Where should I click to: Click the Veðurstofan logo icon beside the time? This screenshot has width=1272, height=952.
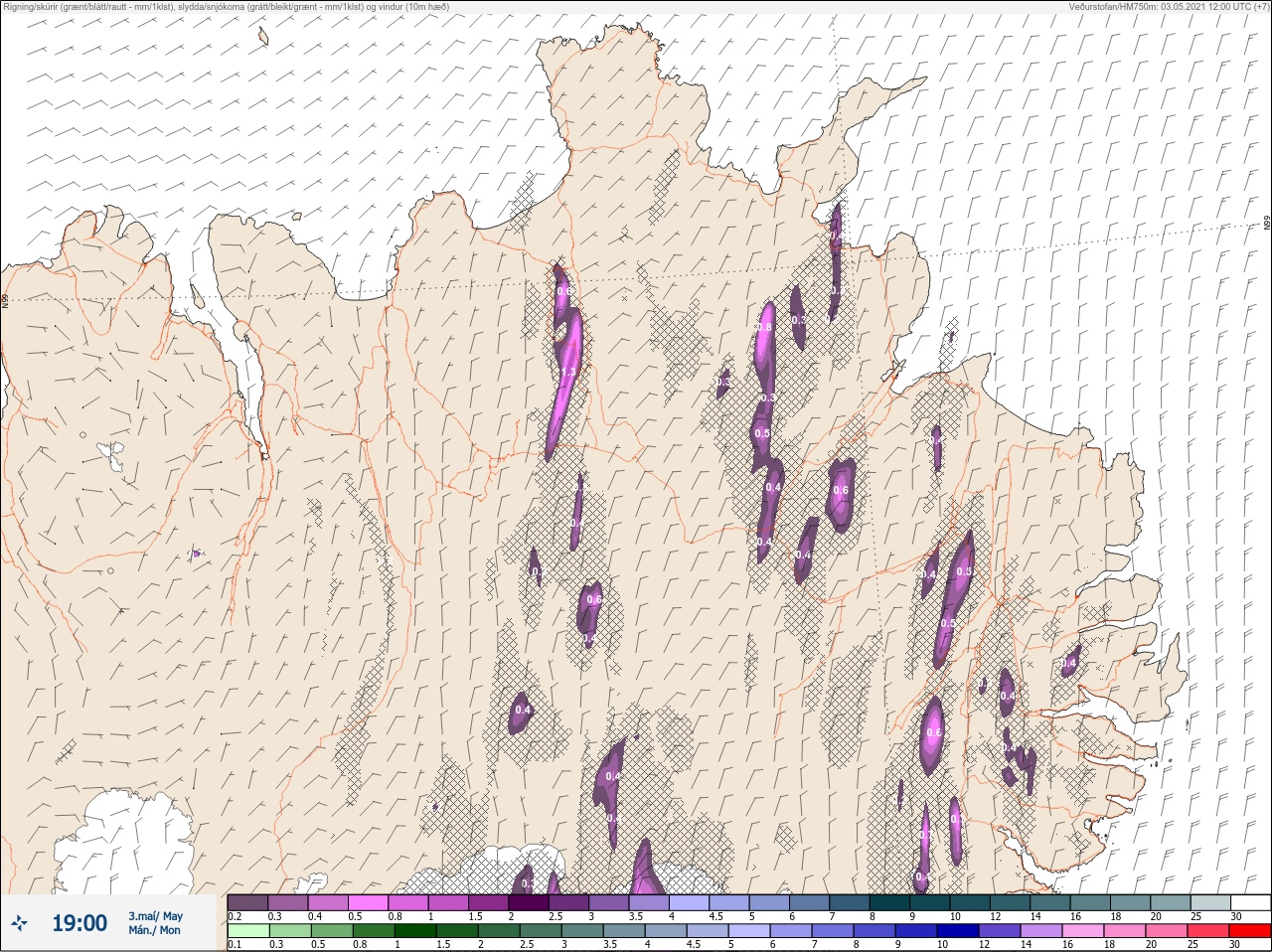20,923
